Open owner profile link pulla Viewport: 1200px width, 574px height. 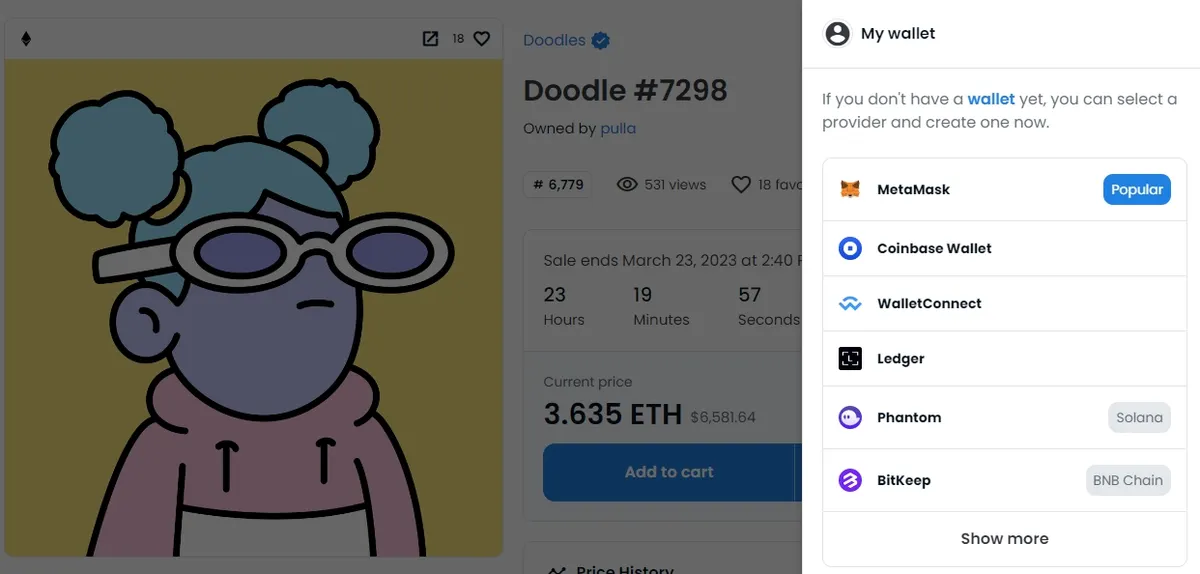pos(618,128)
